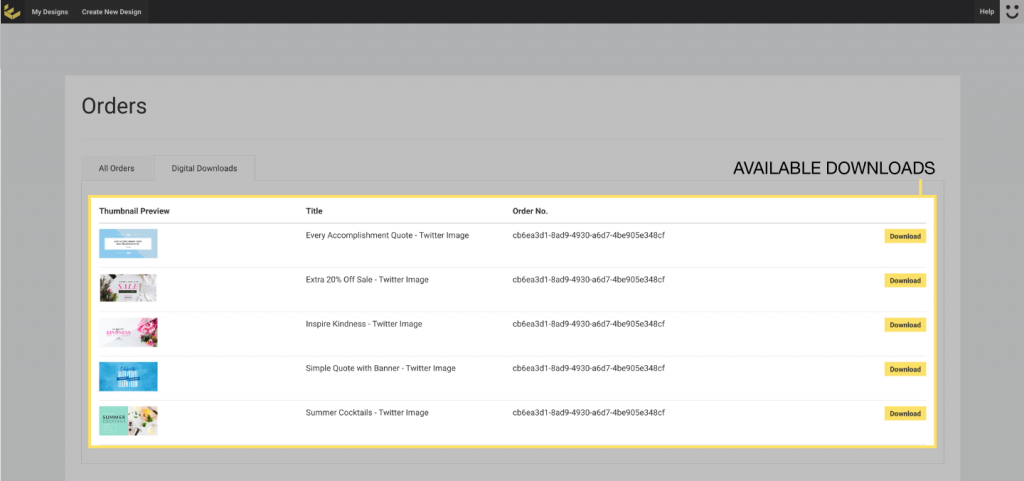
Task: Click Simple Quote with Banner thumbnail
Action: [128, 376]
